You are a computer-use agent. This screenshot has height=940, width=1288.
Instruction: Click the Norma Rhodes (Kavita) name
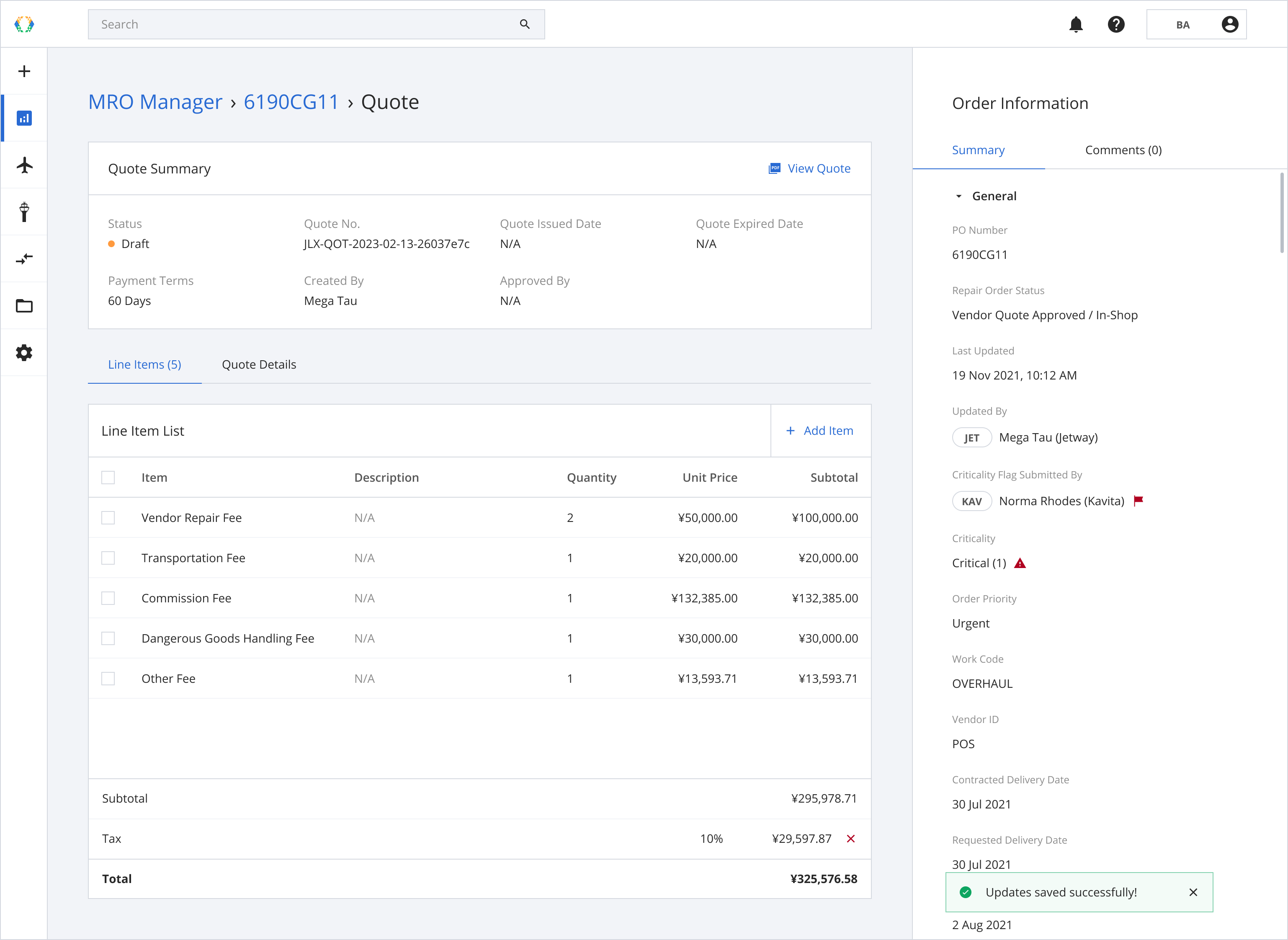pos(1061,501)
